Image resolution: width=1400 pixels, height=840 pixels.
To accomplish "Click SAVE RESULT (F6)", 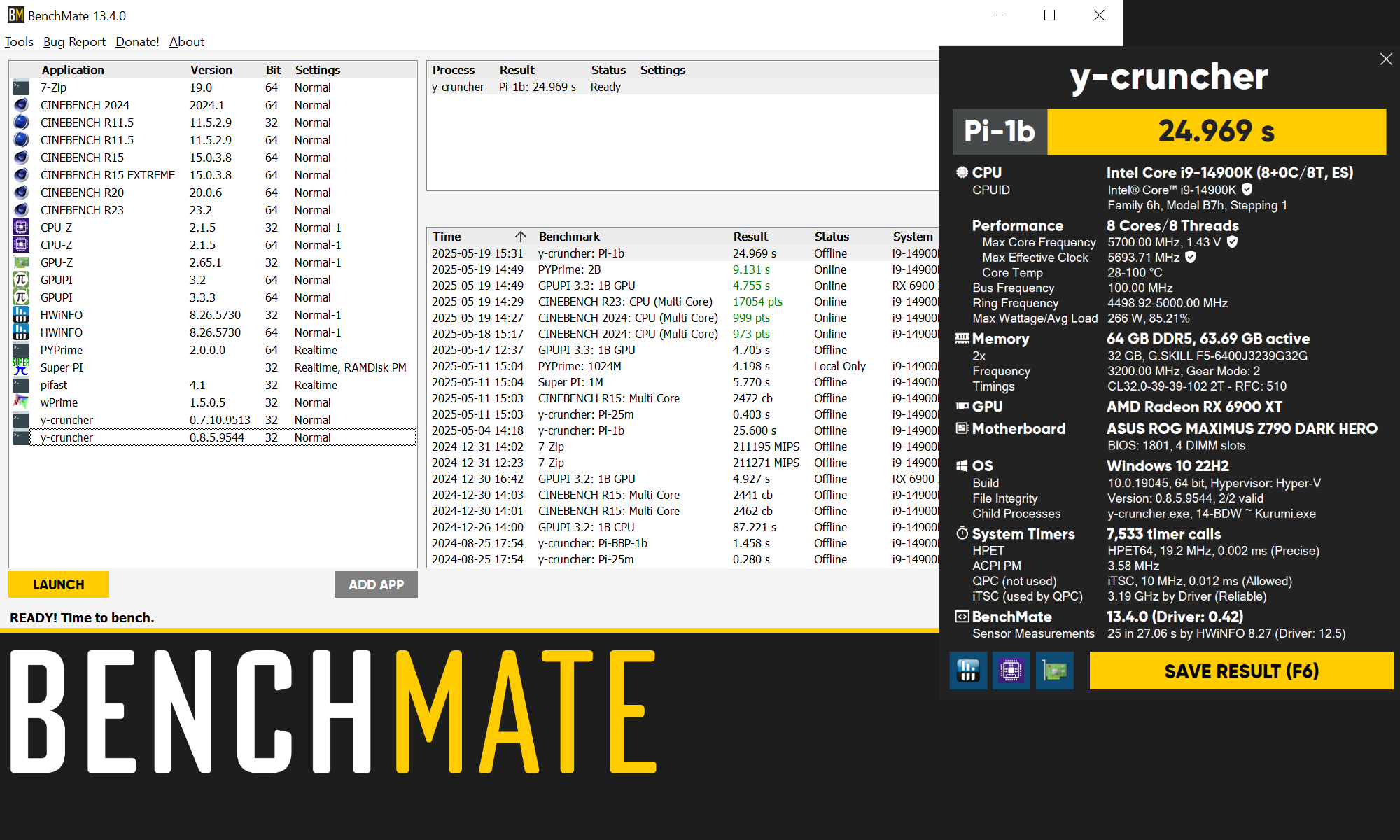I will (x=1241, y=671).
